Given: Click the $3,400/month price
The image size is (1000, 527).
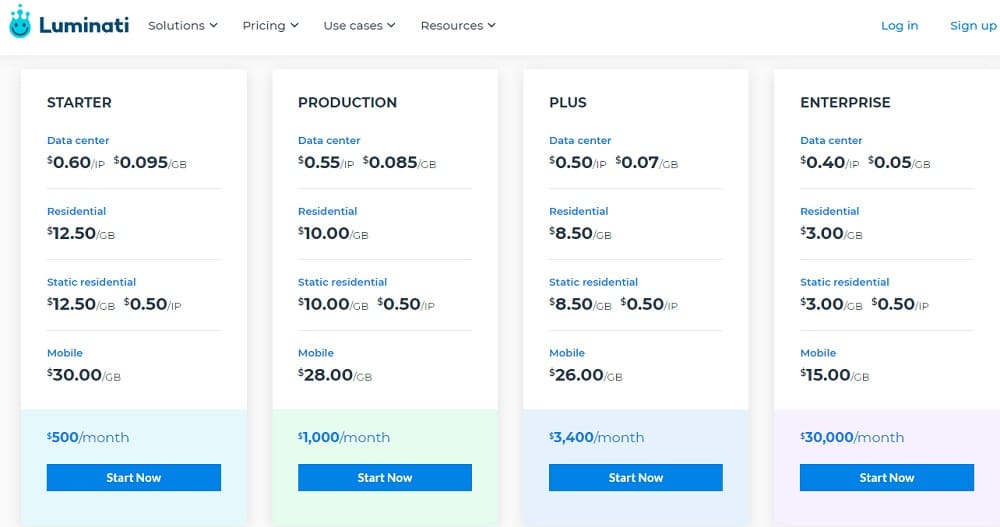Looking at the screenshot, I should click(x=597, y=438).
